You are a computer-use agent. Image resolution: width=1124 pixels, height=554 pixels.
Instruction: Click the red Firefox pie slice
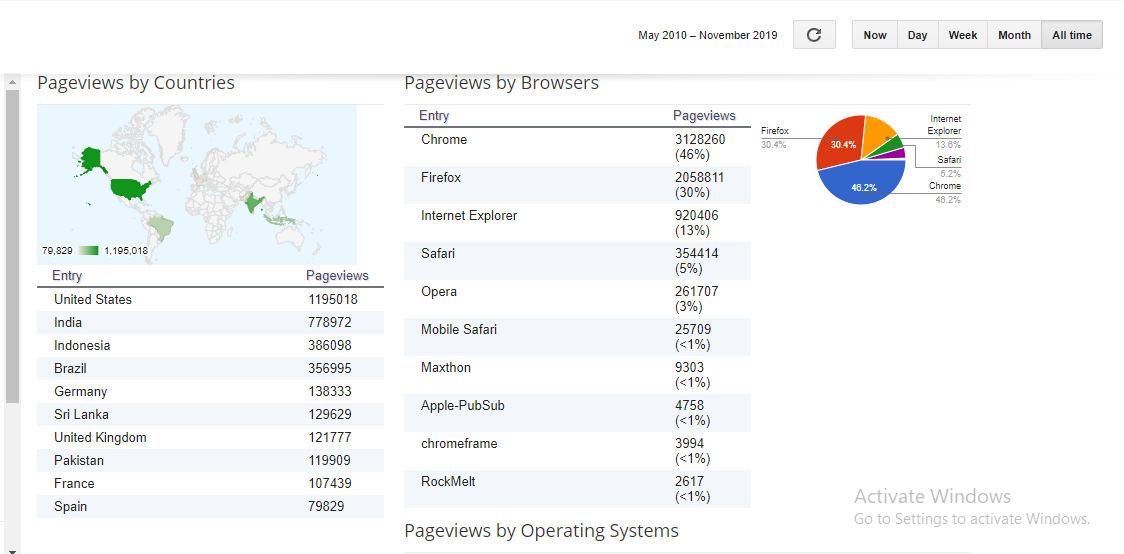(838, 145)
